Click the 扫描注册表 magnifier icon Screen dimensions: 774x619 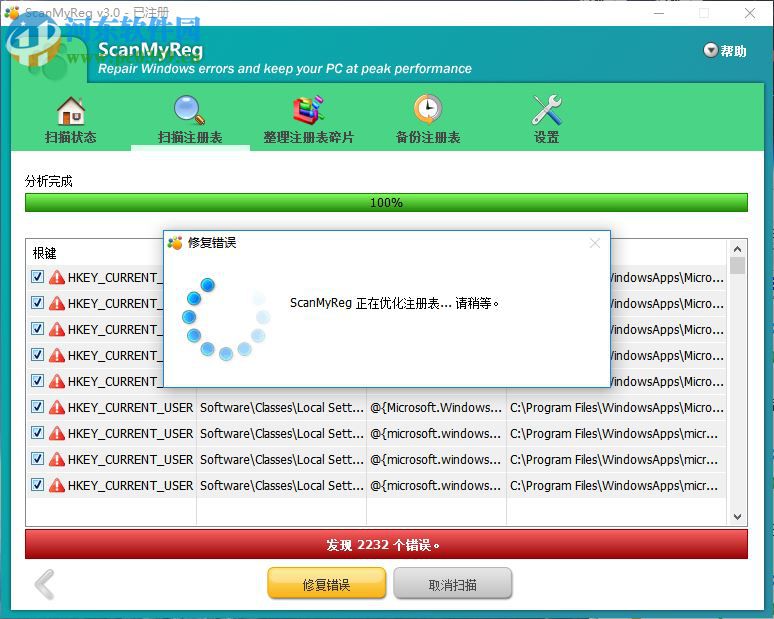190,110
